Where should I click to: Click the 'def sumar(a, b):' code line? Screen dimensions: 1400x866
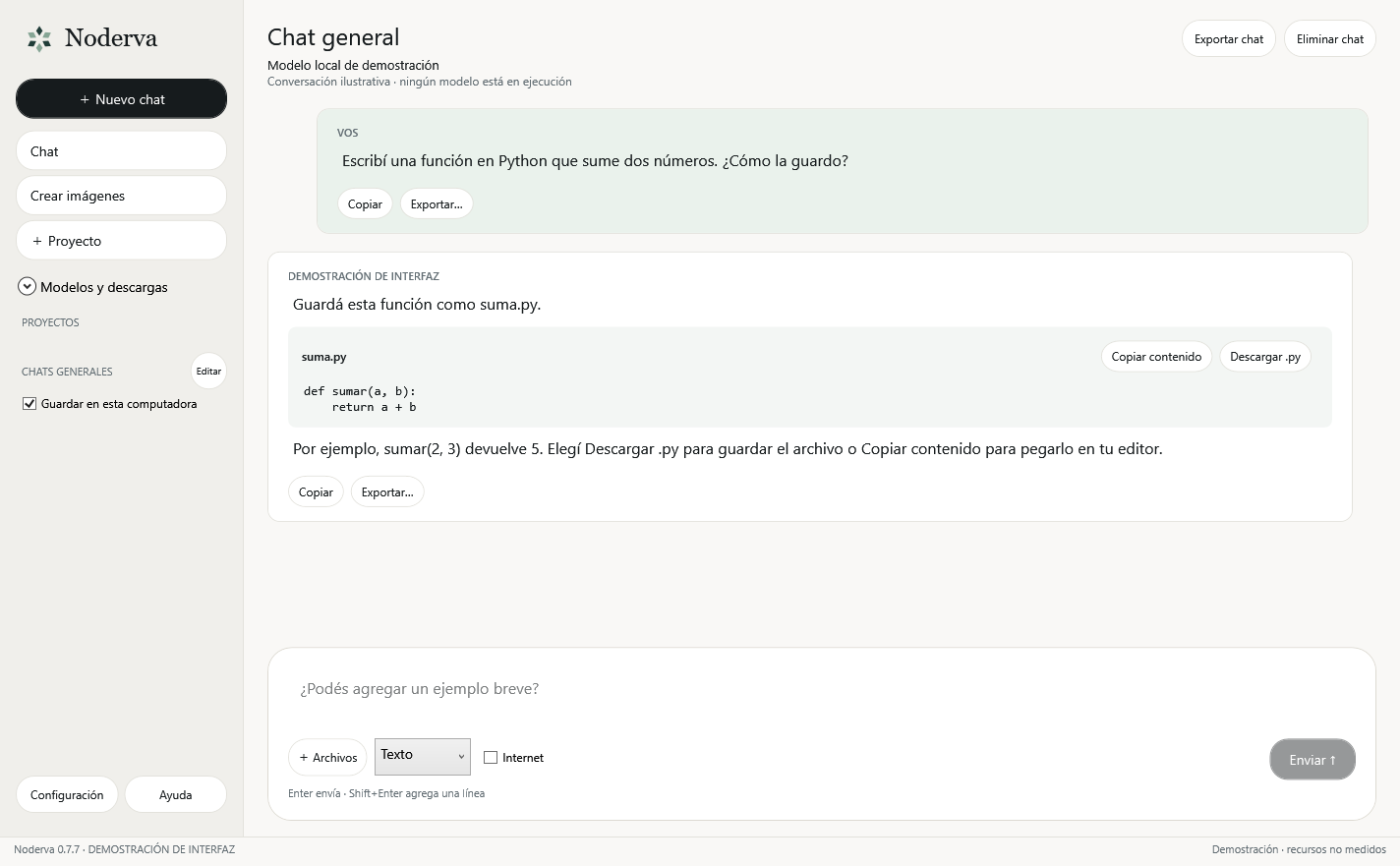click(360, 391)
